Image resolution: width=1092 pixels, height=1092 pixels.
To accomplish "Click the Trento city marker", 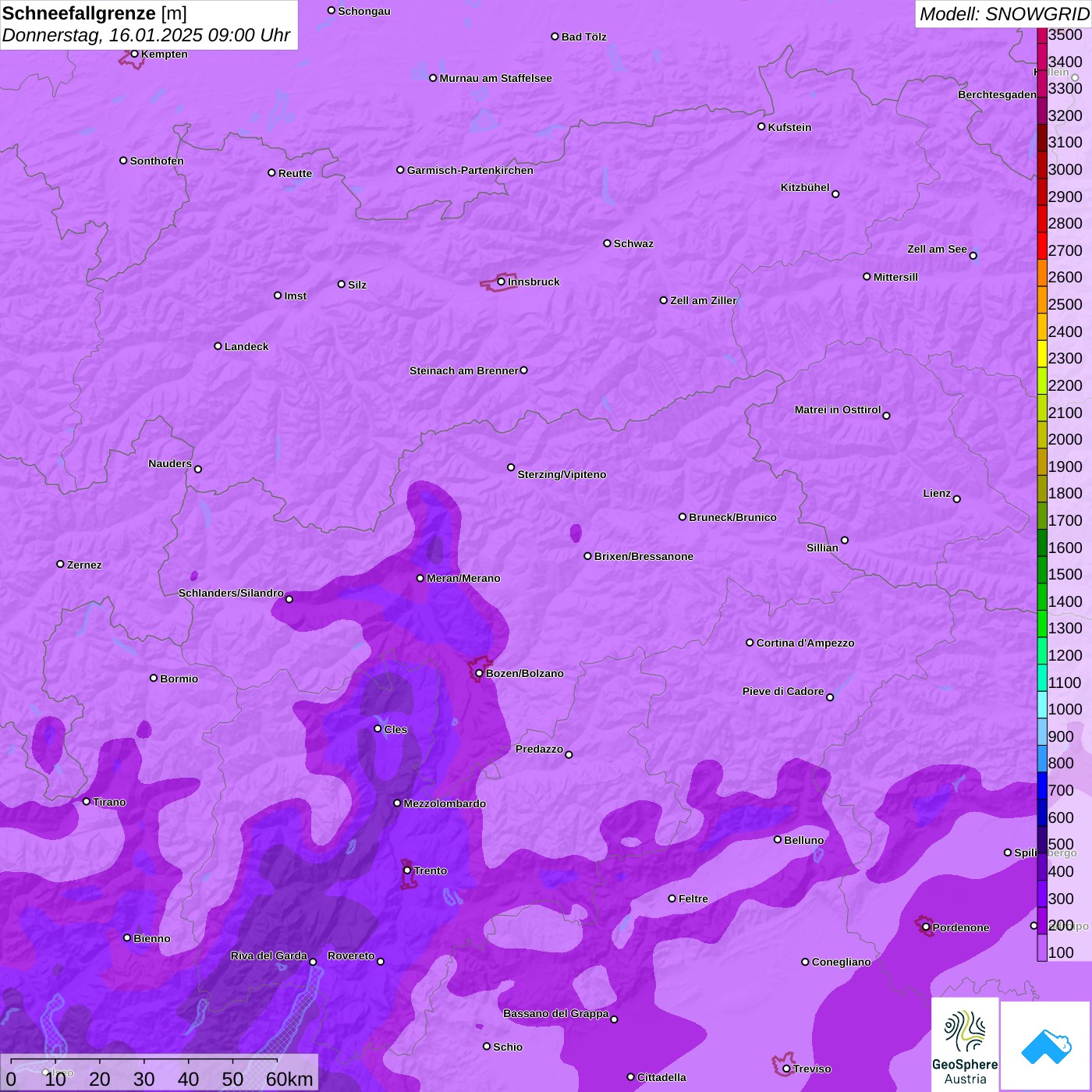I will 407,870.
